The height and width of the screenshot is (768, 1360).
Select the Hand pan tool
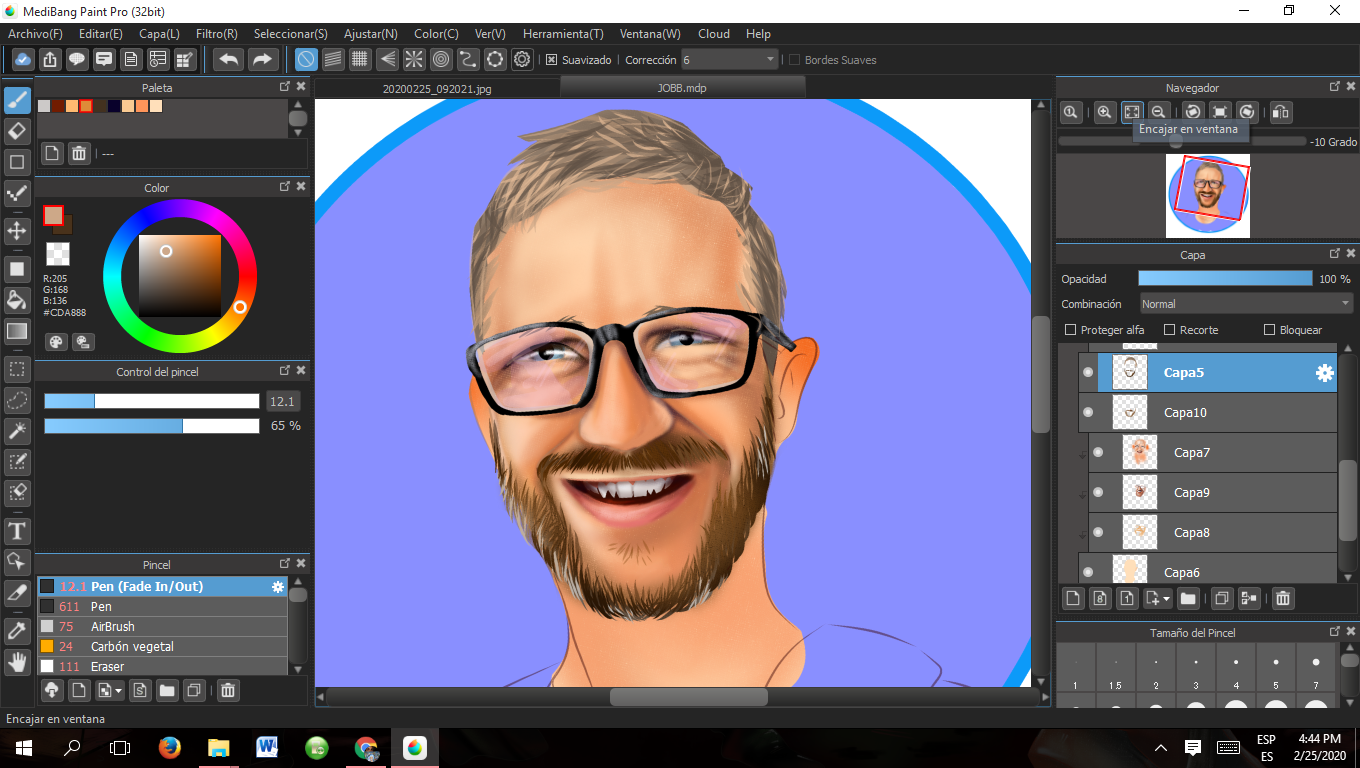coord(17,661)
